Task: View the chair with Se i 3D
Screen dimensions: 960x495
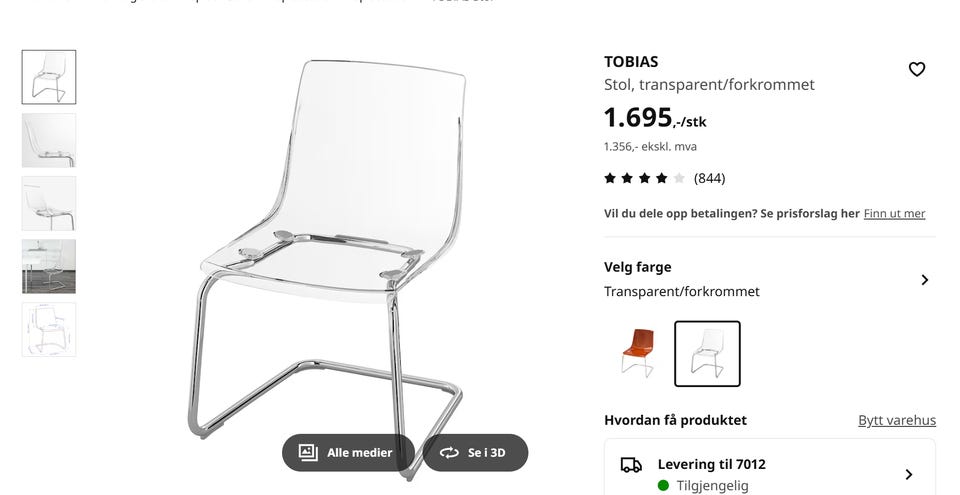Action: tap(475, 453)
